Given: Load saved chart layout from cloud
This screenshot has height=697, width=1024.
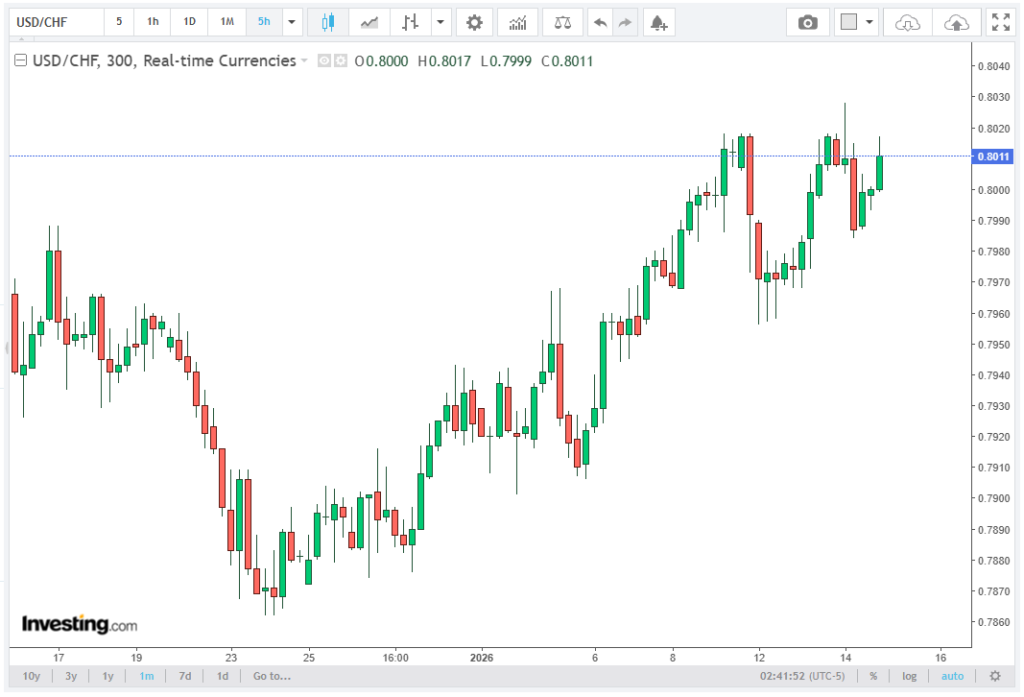Looking at the screenshot, I should [x=907, y=22].
